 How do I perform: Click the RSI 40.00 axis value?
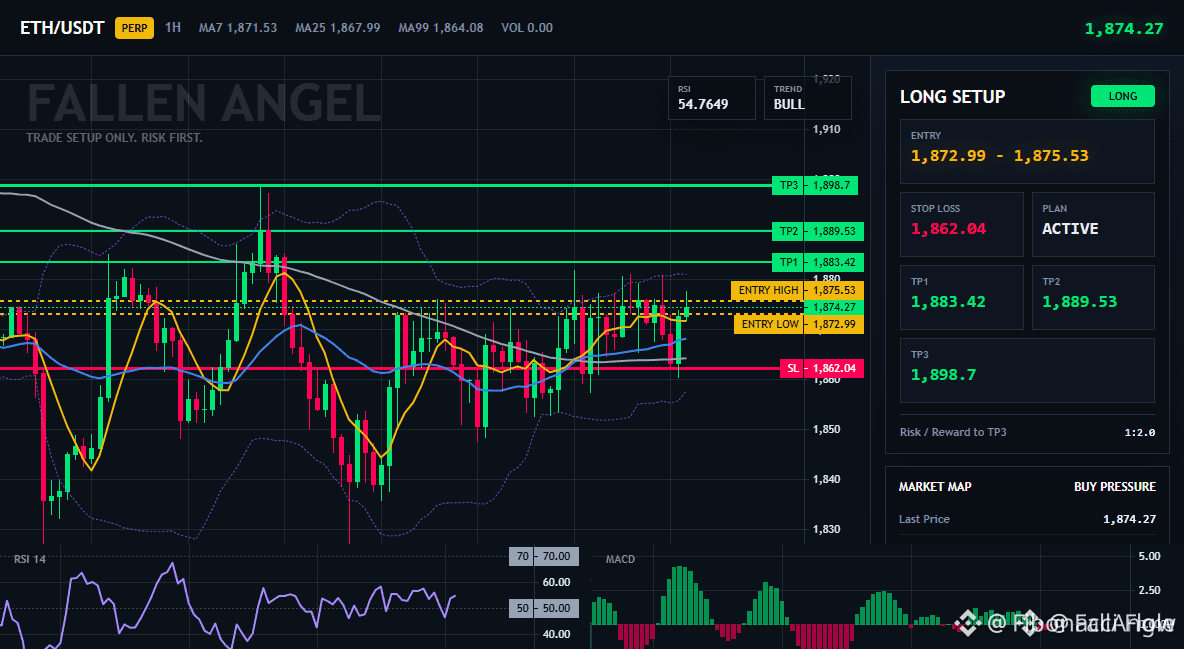click(557, 635)
